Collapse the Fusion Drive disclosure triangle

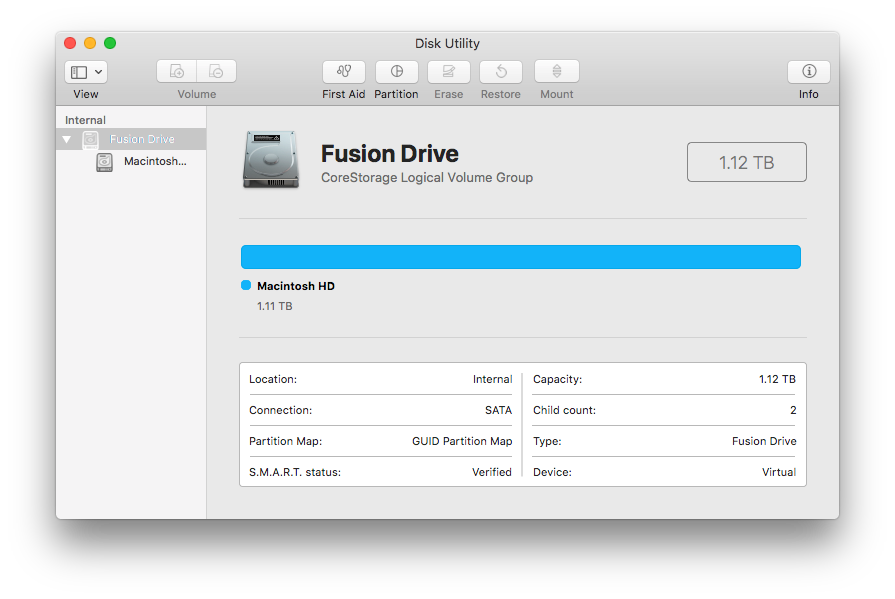(x=67, y=140)
